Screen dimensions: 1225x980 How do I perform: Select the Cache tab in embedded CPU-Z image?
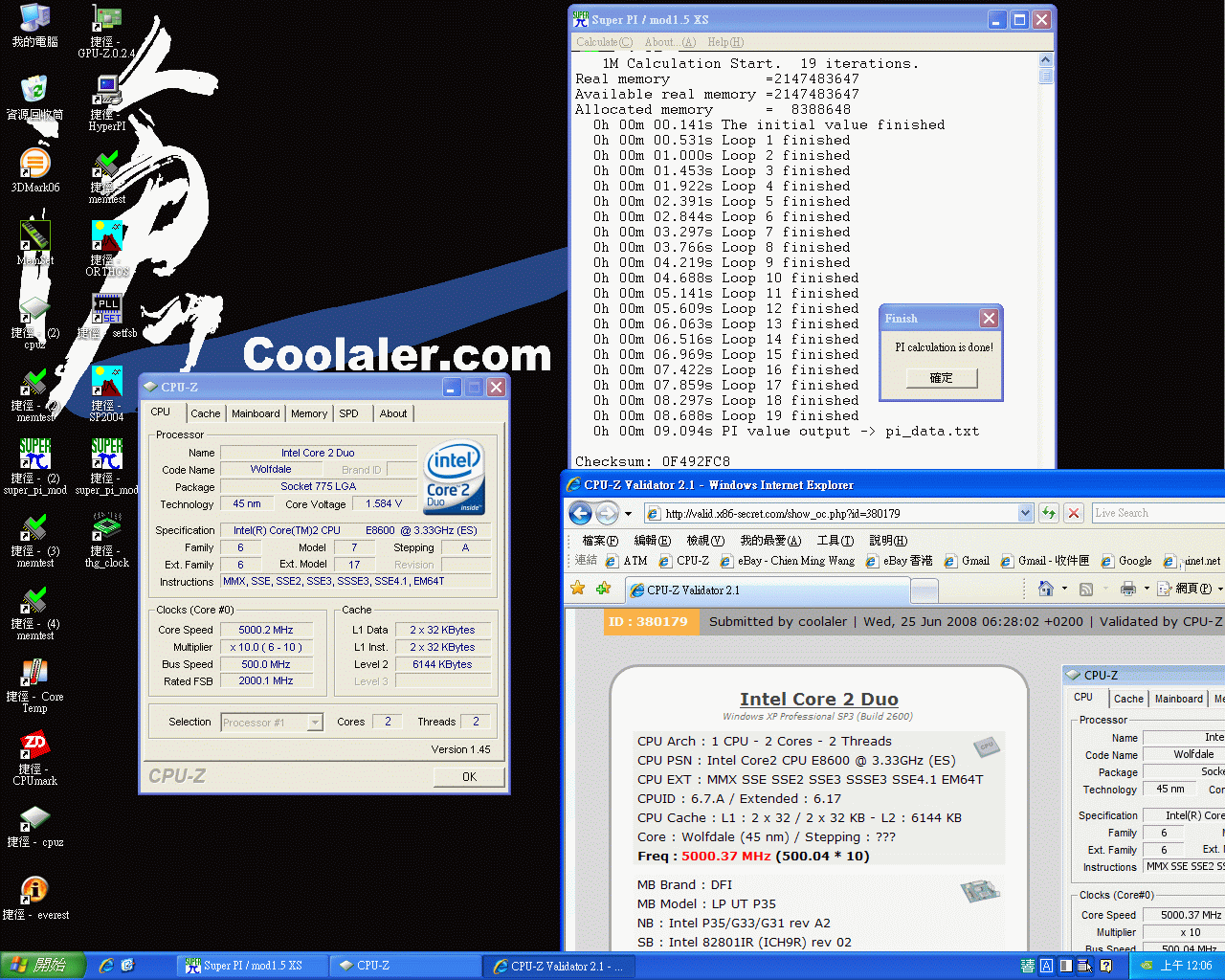point(1128,699)
